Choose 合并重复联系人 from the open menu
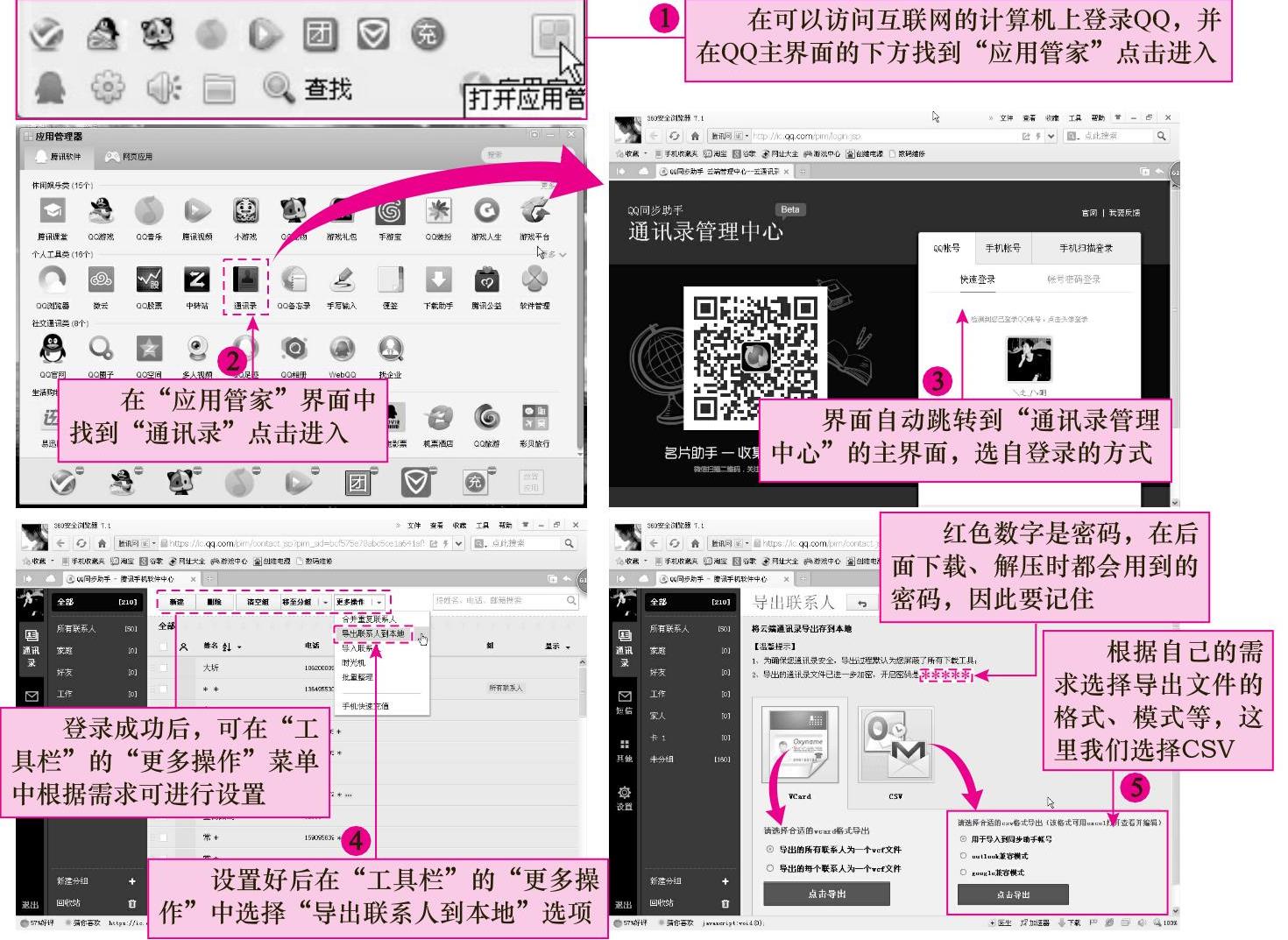This screenshot has width=1288, height=940. click(x=369, y=619)
